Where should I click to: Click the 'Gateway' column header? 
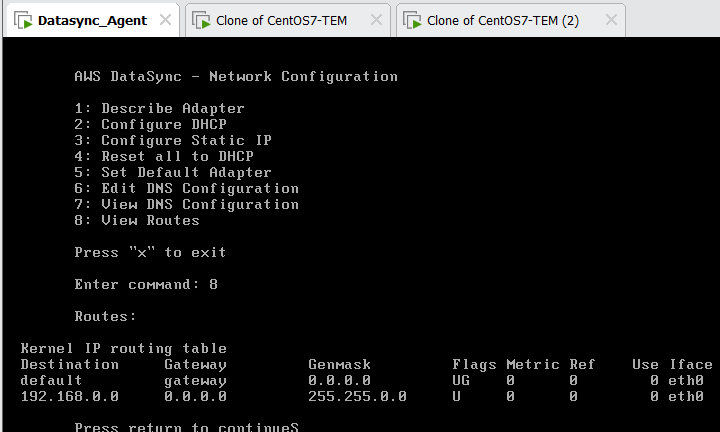(196, 365)
